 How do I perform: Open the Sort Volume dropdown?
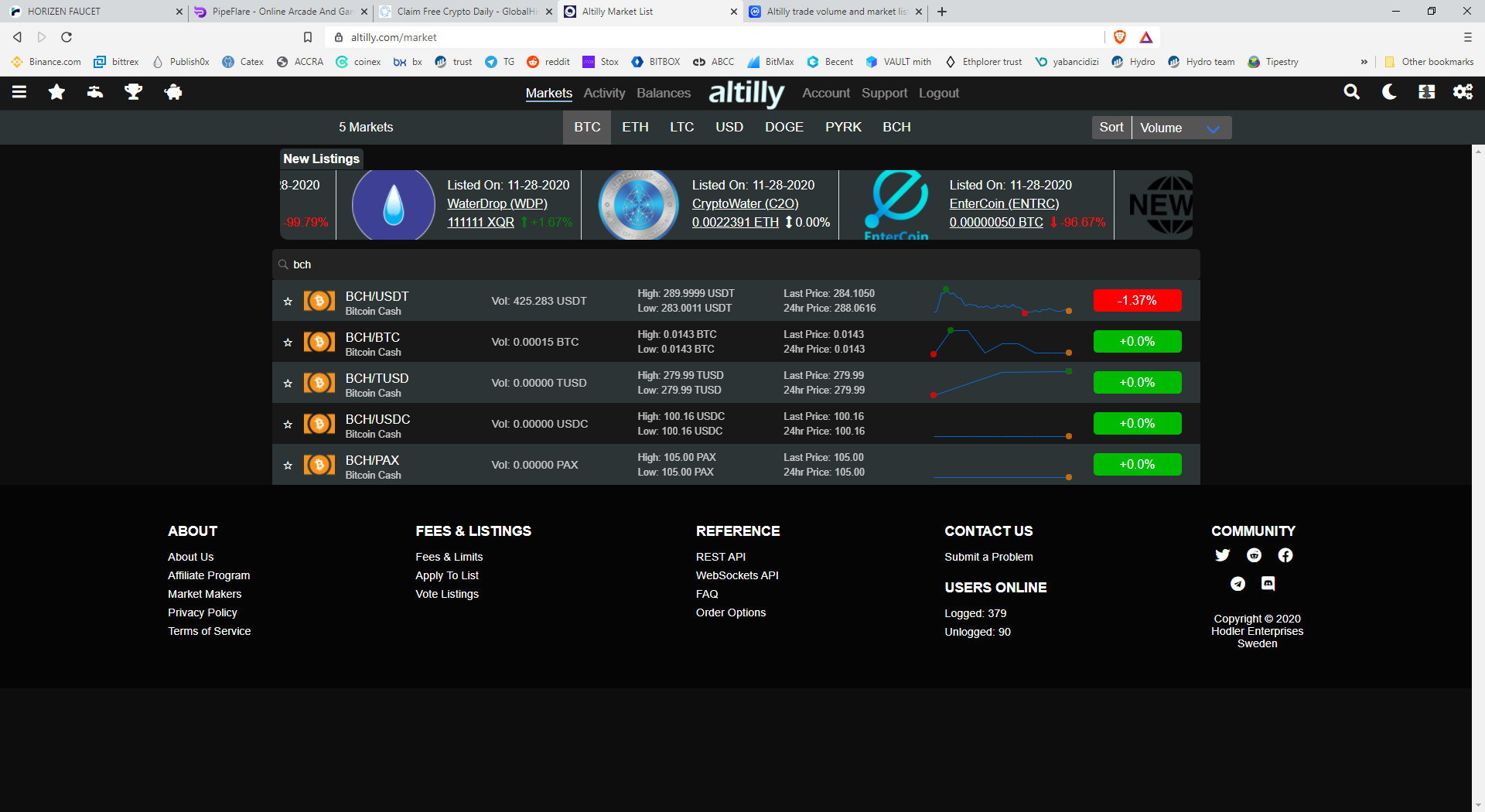[x=1181, y=128]
